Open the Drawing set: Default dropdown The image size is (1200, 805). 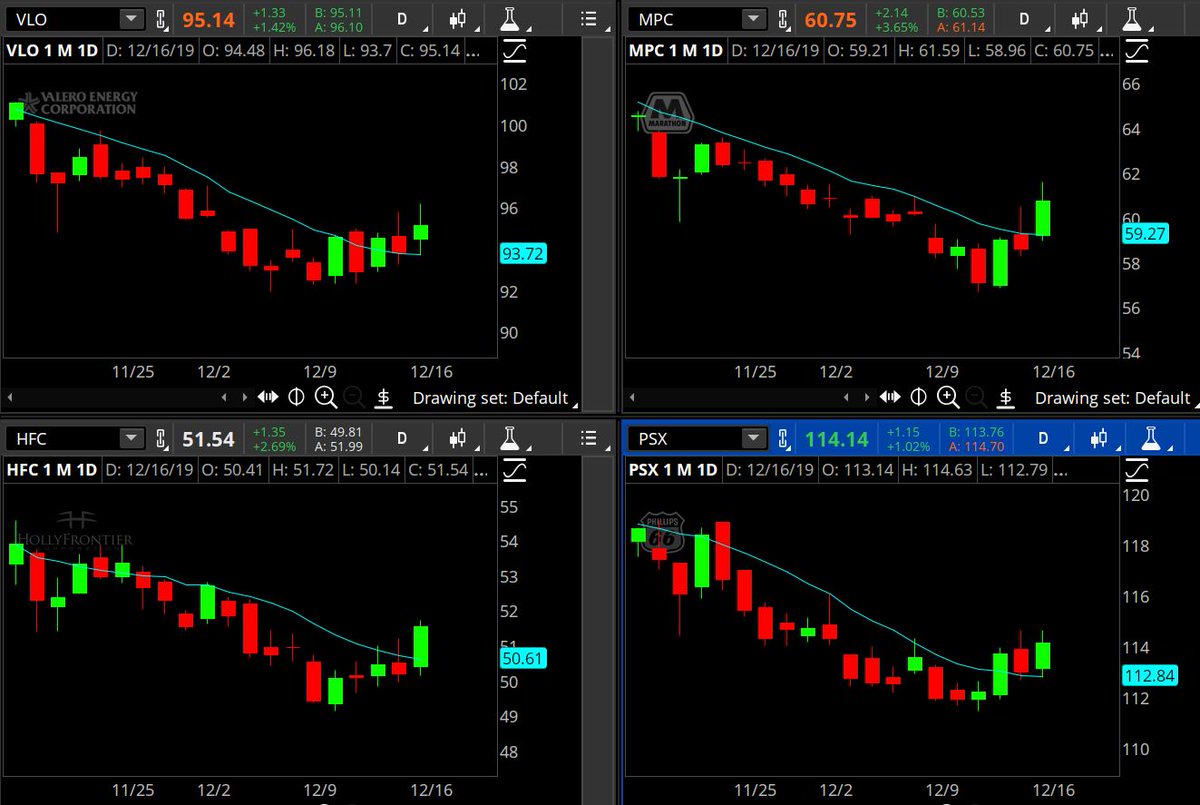tap(493, 397)
